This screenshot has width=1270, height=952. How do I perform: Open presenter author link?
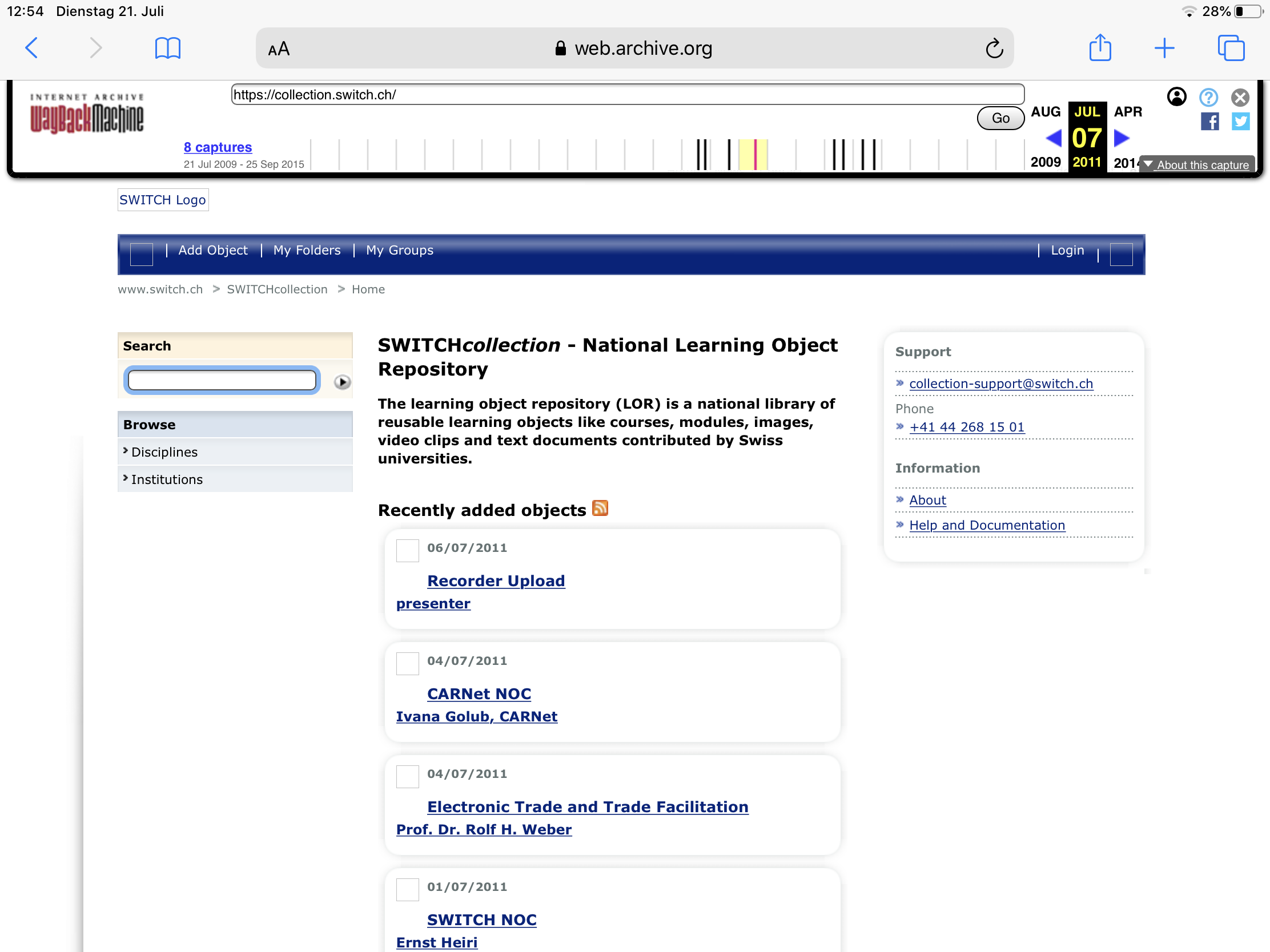pyautogui.click(x=433, y=604)
